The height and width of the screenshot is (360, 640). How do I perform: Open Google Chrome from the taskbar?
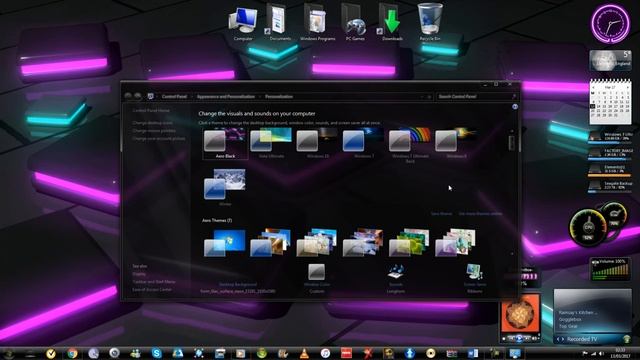point(72,353)
